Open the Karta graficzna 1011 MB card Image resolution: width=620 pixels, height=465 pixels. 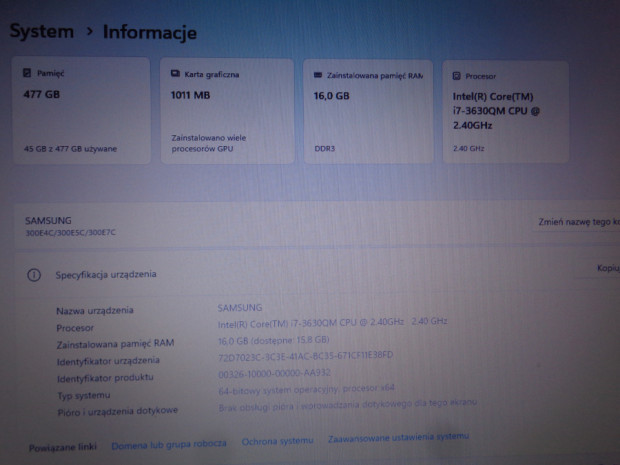pyautogui.click(x=227, y=112)
